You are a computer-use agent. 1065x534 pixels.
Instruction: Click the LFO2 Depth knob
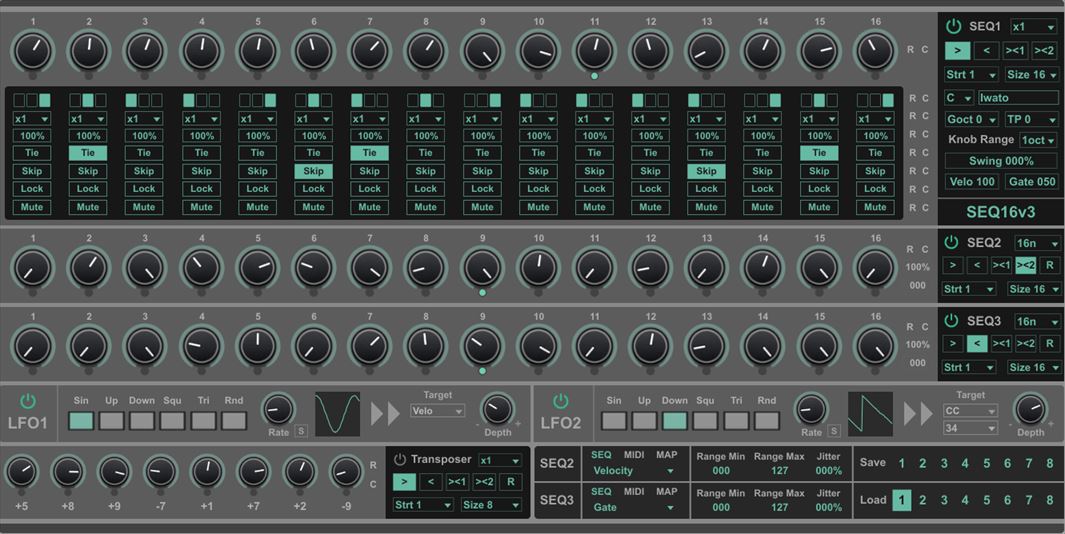tap(1029, 409)
